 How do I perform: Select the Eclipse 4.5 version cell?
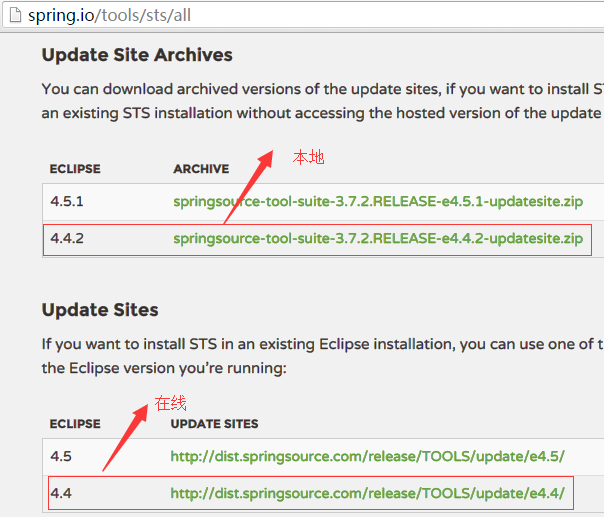[x=61, y=457]
